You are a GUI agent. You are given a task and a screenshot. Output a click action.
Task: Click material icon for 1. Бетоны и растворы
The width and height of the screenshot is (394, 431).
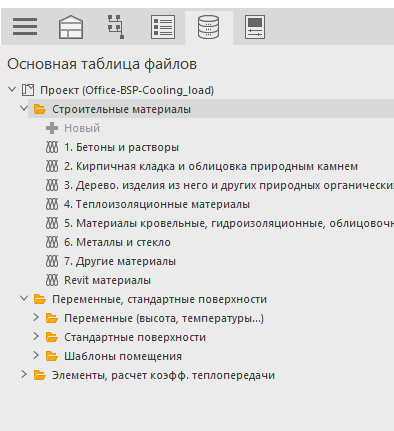52,147
